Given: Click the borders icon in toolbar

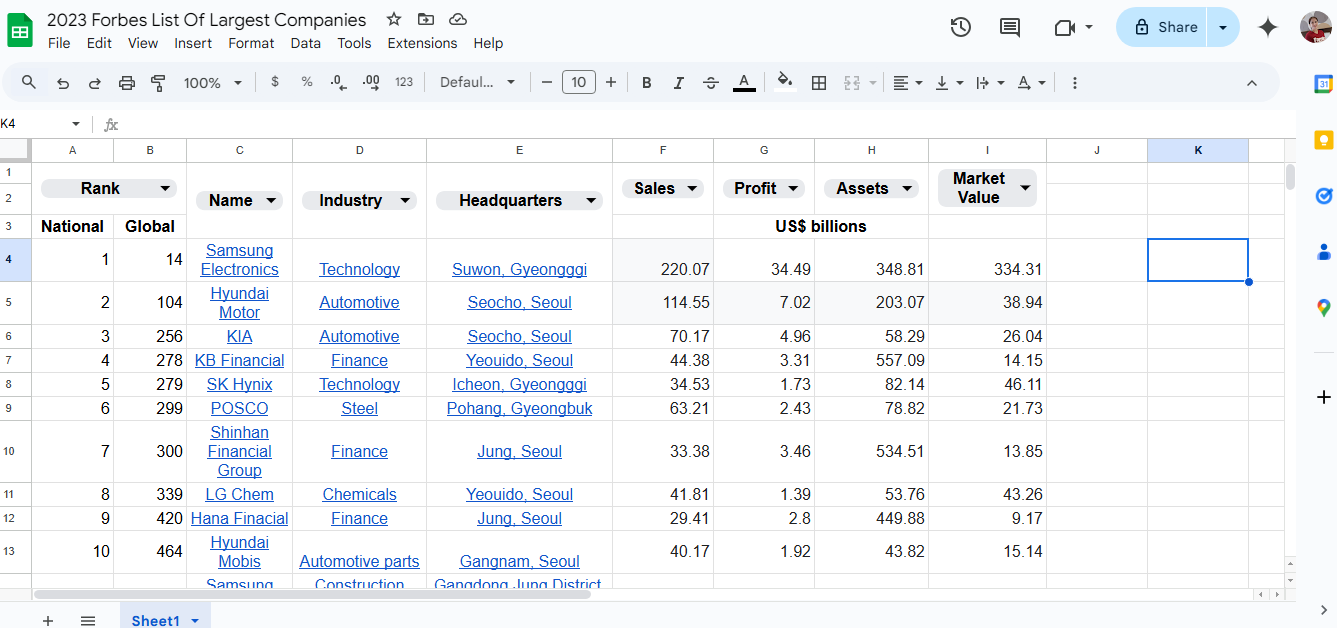Looking at the screenshot, I should [818, 83].
